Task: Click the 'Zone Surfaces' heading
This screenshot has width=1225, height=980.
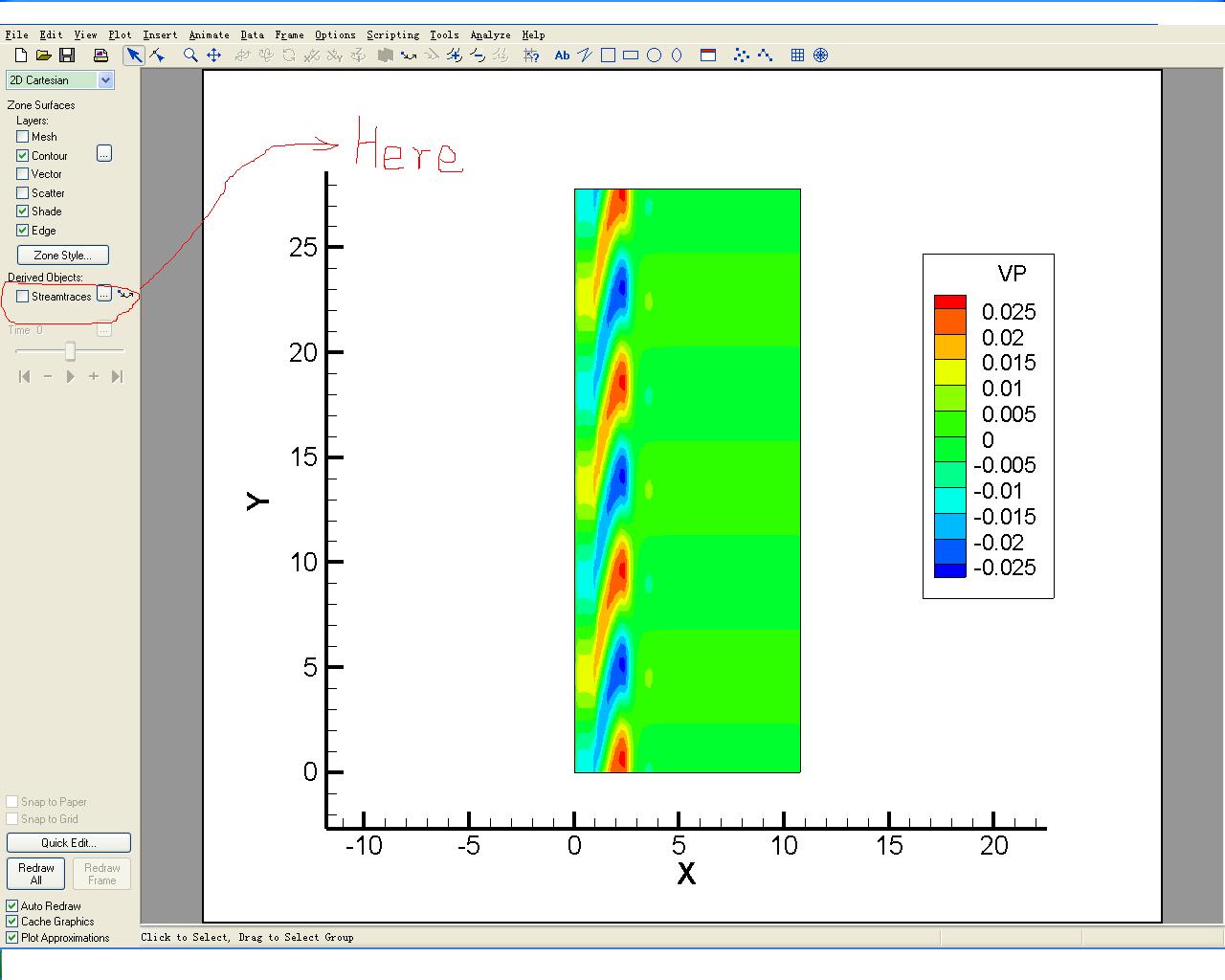Action: [41, 105]
